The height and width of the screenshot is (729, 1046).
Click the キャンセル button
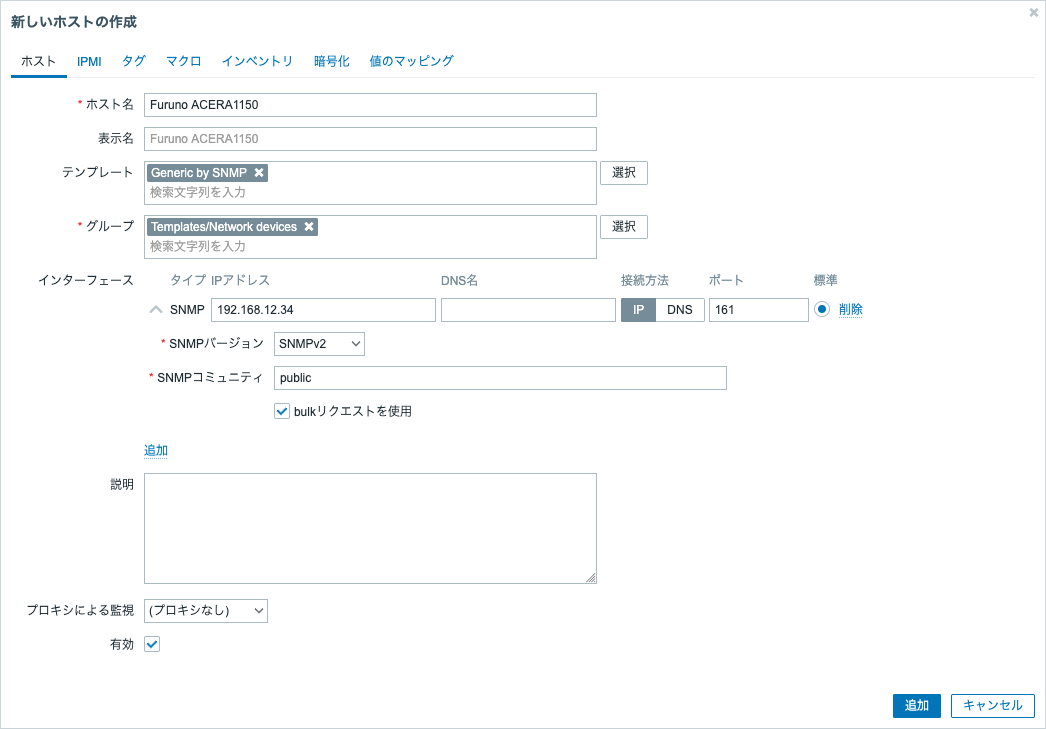993,706
